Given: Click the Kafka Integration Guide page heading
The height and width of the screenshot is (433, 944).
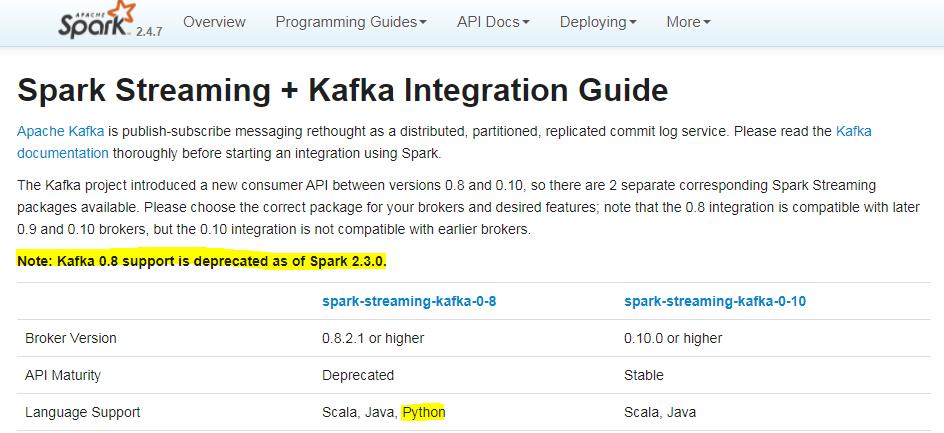Looking at the screenshot, I should coord(342,91).
